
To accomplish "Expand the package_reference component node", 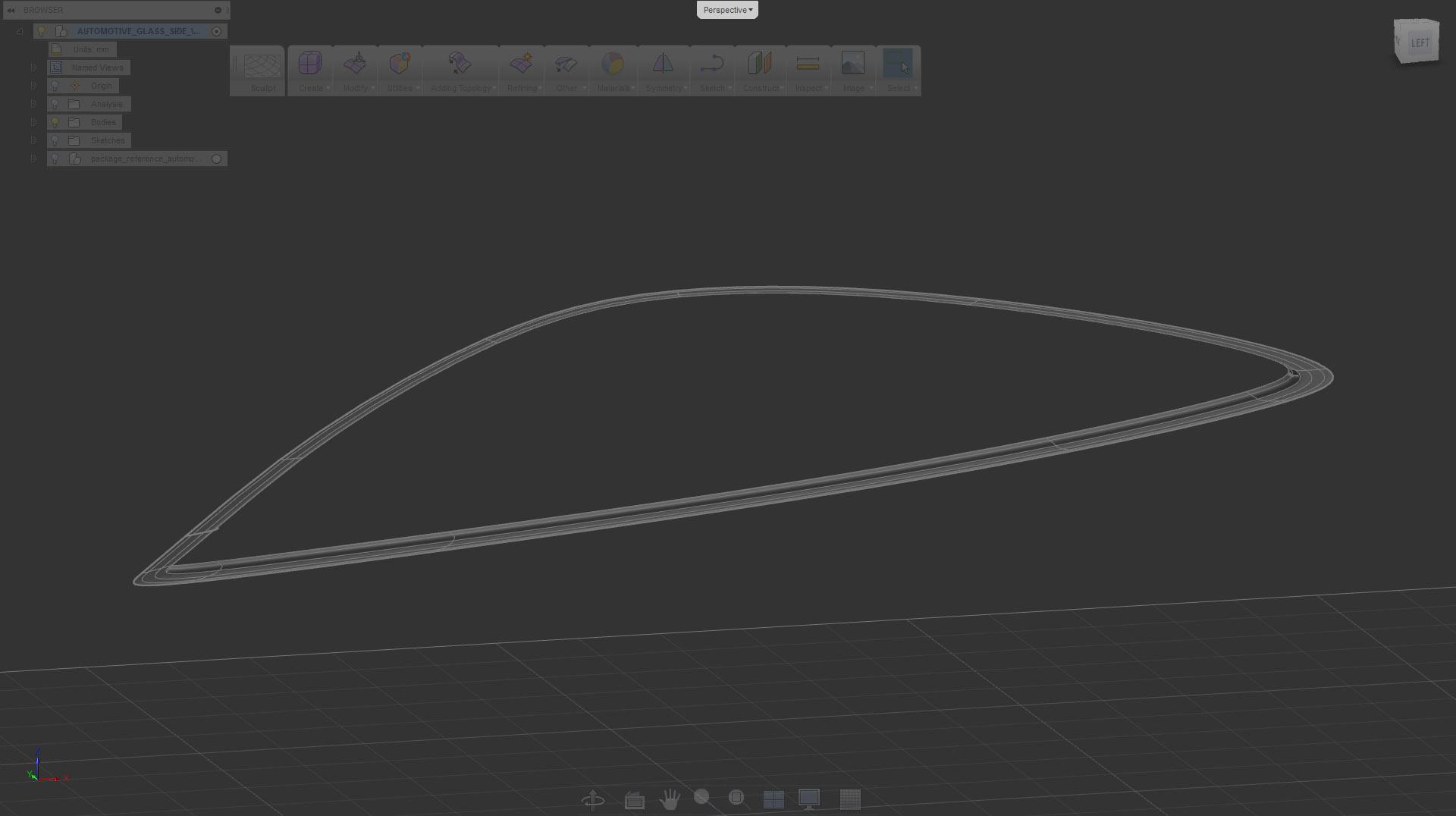I will pos(33,158).
